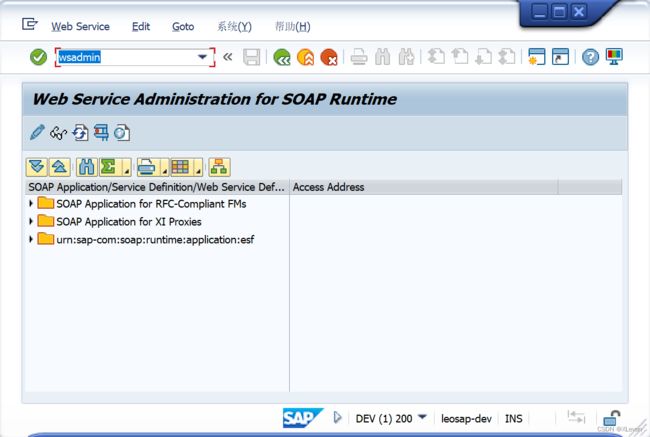Expand urn:sap-com:soap:runtime:application:esf node
The height and width of the screenshot is (437, 650).
[31, 239]
